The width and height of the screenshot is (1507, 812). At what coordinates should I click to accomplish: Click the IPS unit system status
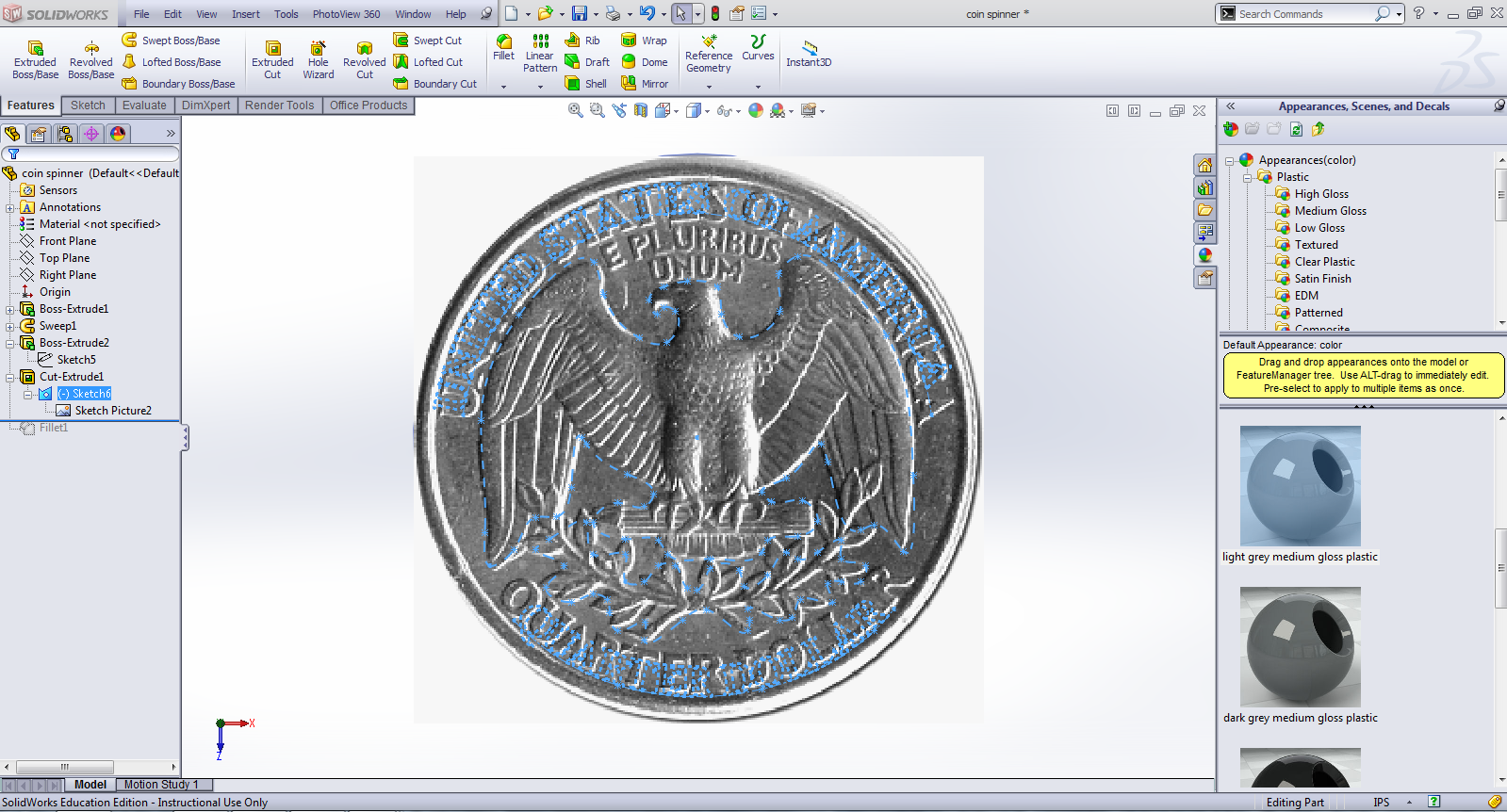[x=1381, y=803]
